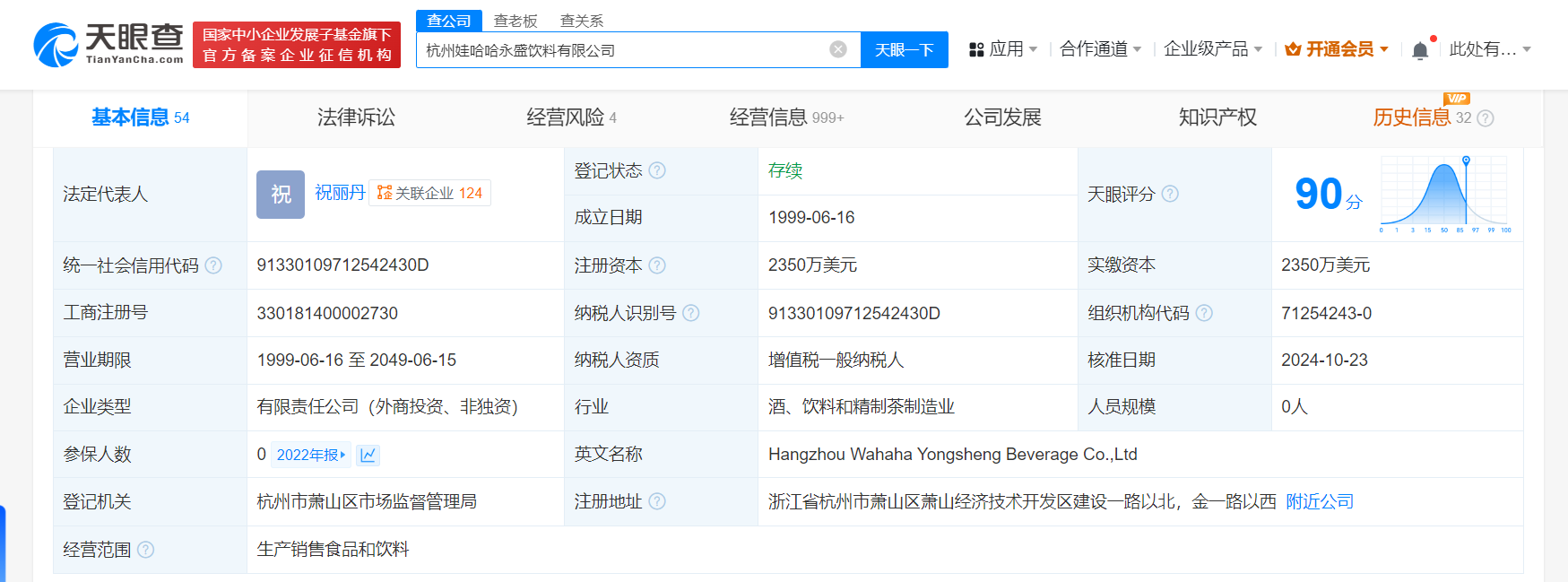The image size is (1568, 582).
Task: Open the 2022年报 report selector
Action: pyautogui.click(x=310, y=455)
